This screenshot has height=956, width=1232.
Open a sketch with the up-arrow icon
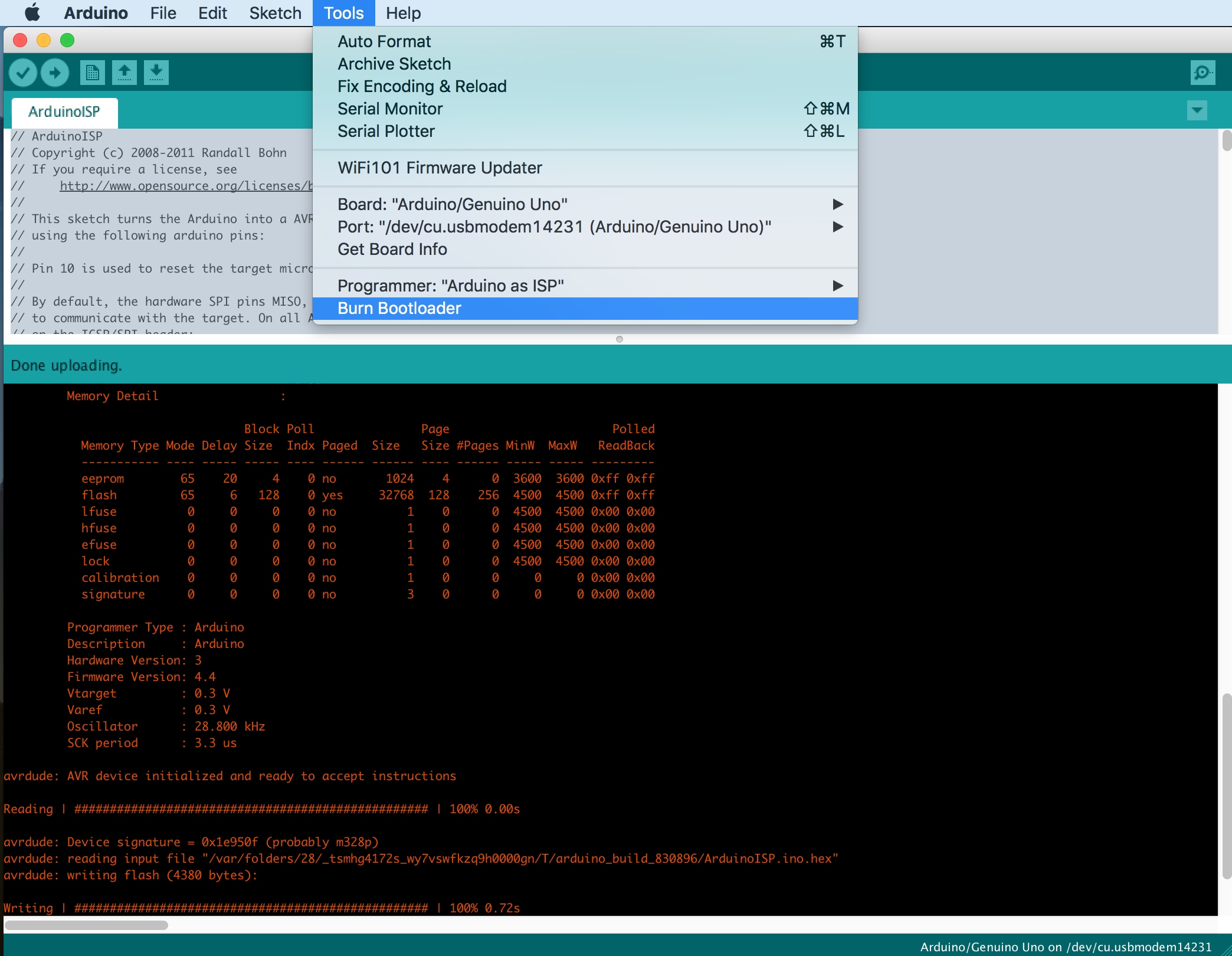[124, 73]
